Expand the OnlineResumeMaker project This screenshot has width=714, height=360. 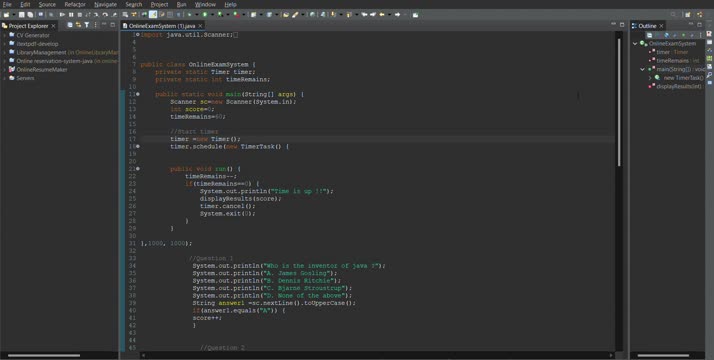click(x=5, y=70)
